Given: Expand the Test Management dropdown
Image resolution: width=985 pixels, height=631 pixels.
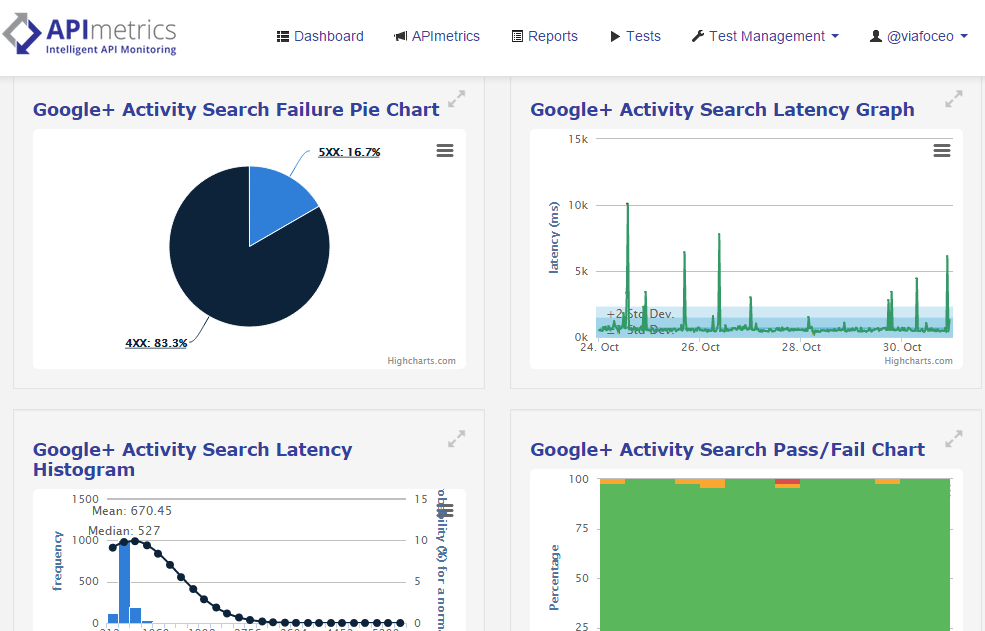Looking at the screenshot, I should point(765,36).
